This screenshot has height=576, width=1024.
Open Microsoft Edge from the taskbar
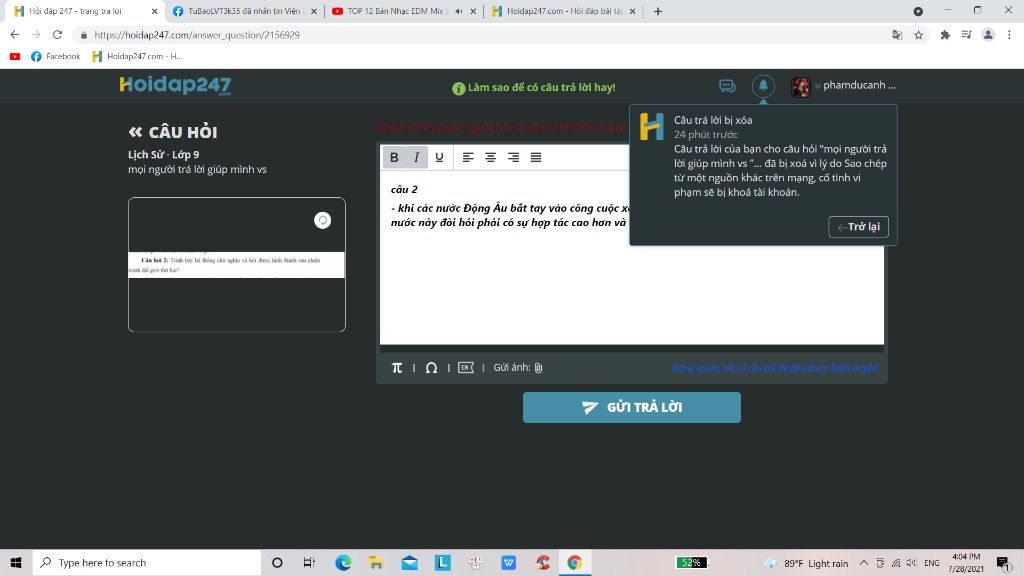click(343, 562)
